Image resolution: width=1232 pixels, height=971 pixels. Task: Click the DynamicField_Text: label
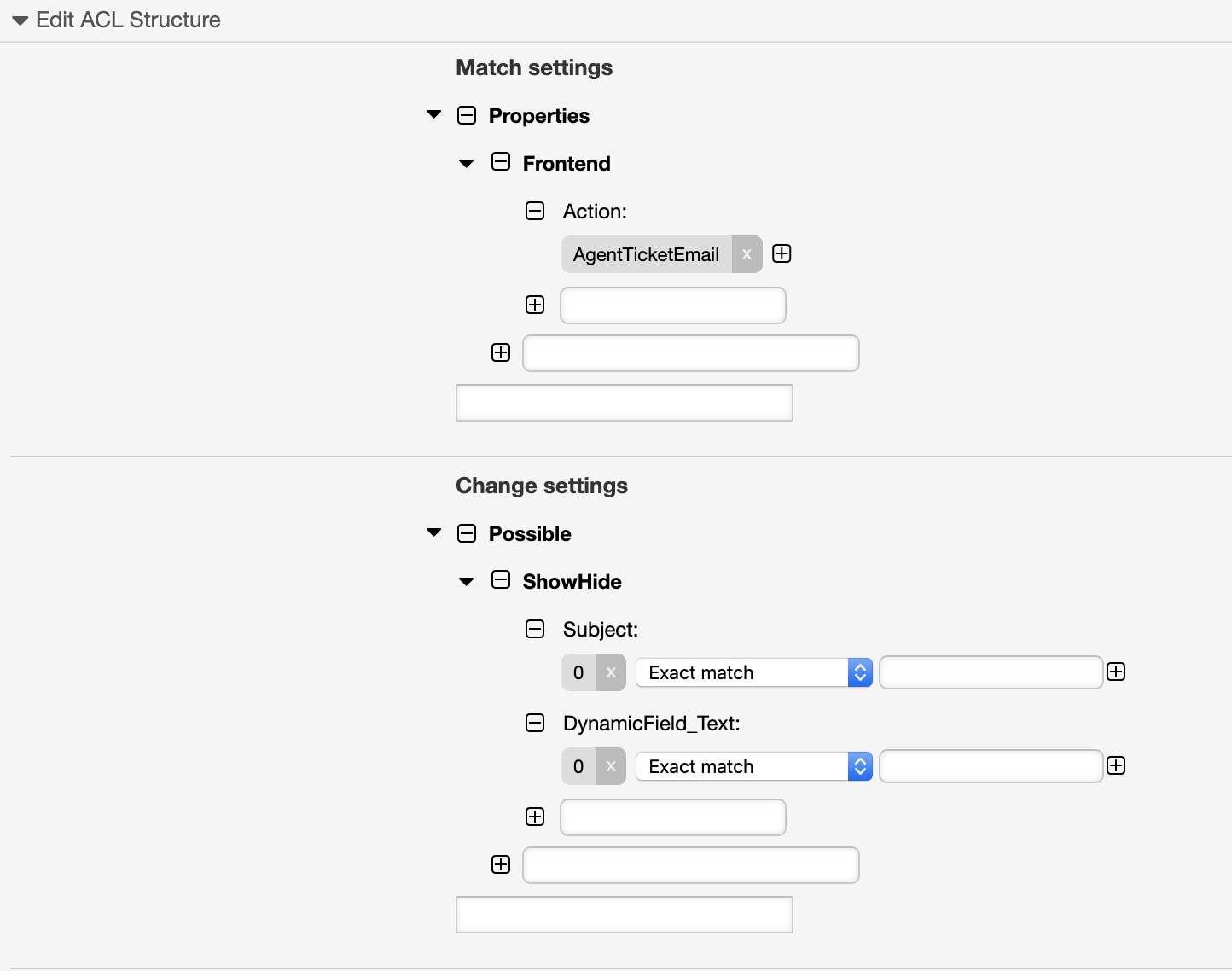(652, 724)
